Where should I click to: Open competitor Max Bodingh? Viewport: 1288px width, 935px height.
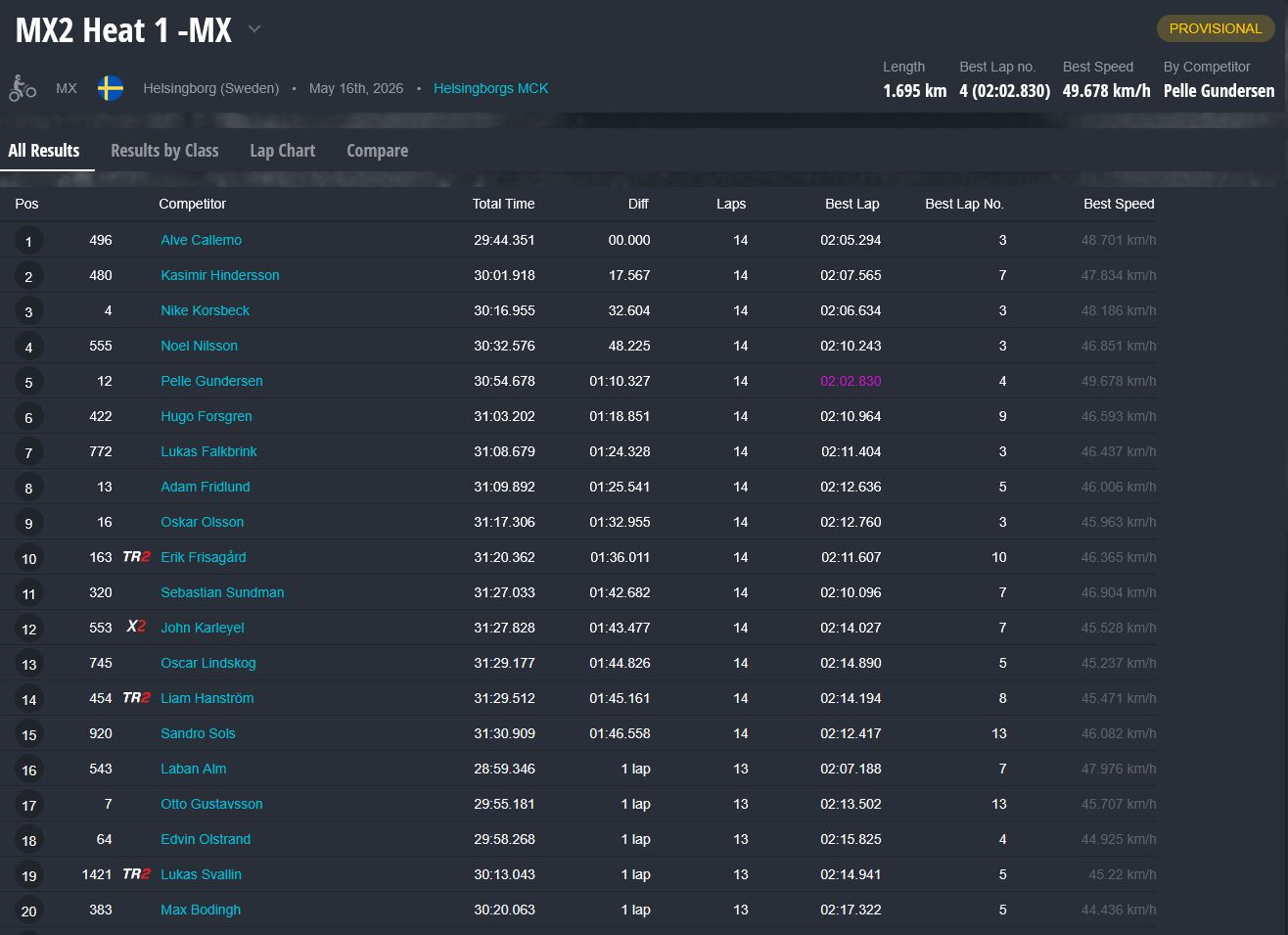point(201,910)
